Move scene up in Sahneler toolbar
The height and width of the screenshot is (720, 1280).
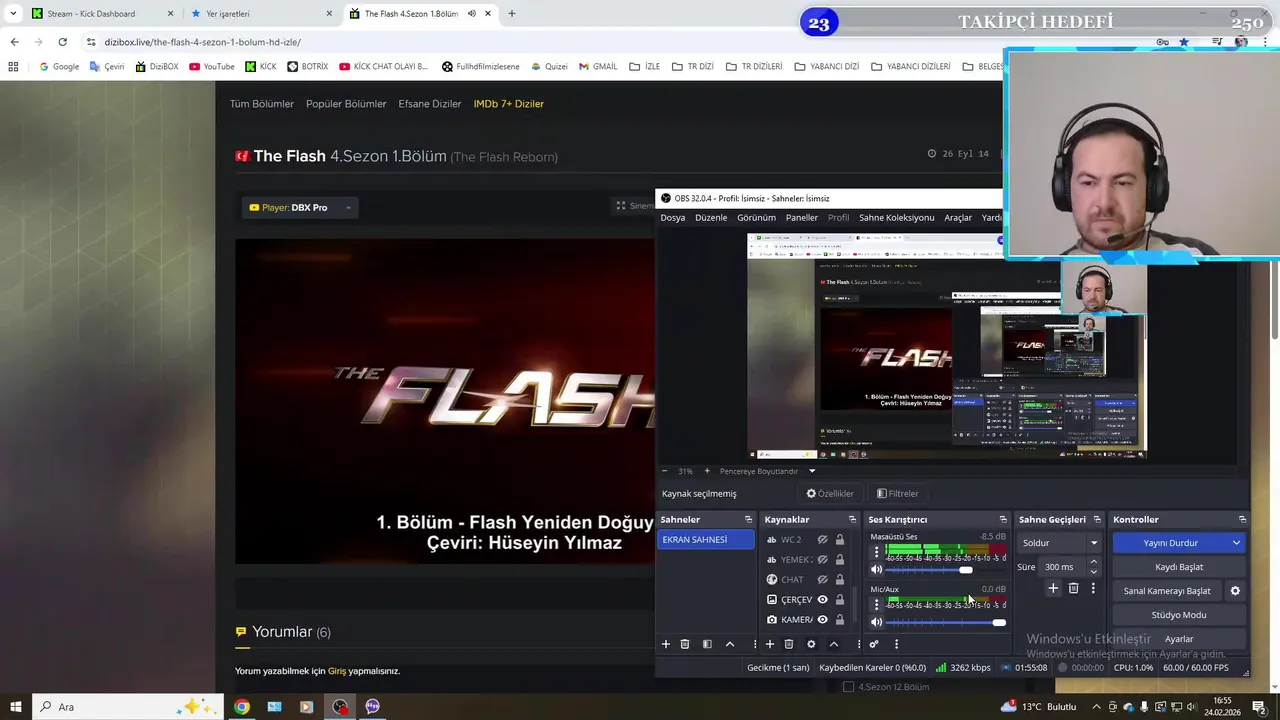click(x=730, y=644)
